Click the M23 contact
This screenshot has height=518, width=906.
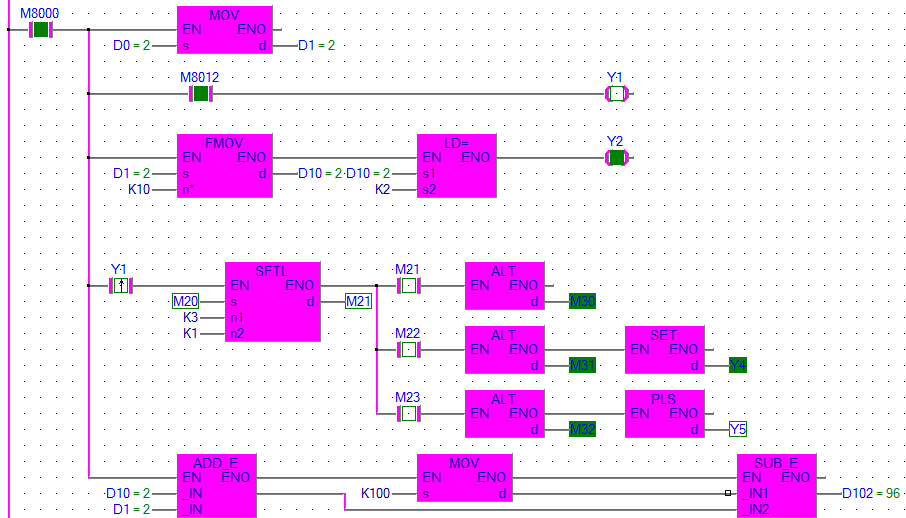pyautogui.click(x=408, y=414)
